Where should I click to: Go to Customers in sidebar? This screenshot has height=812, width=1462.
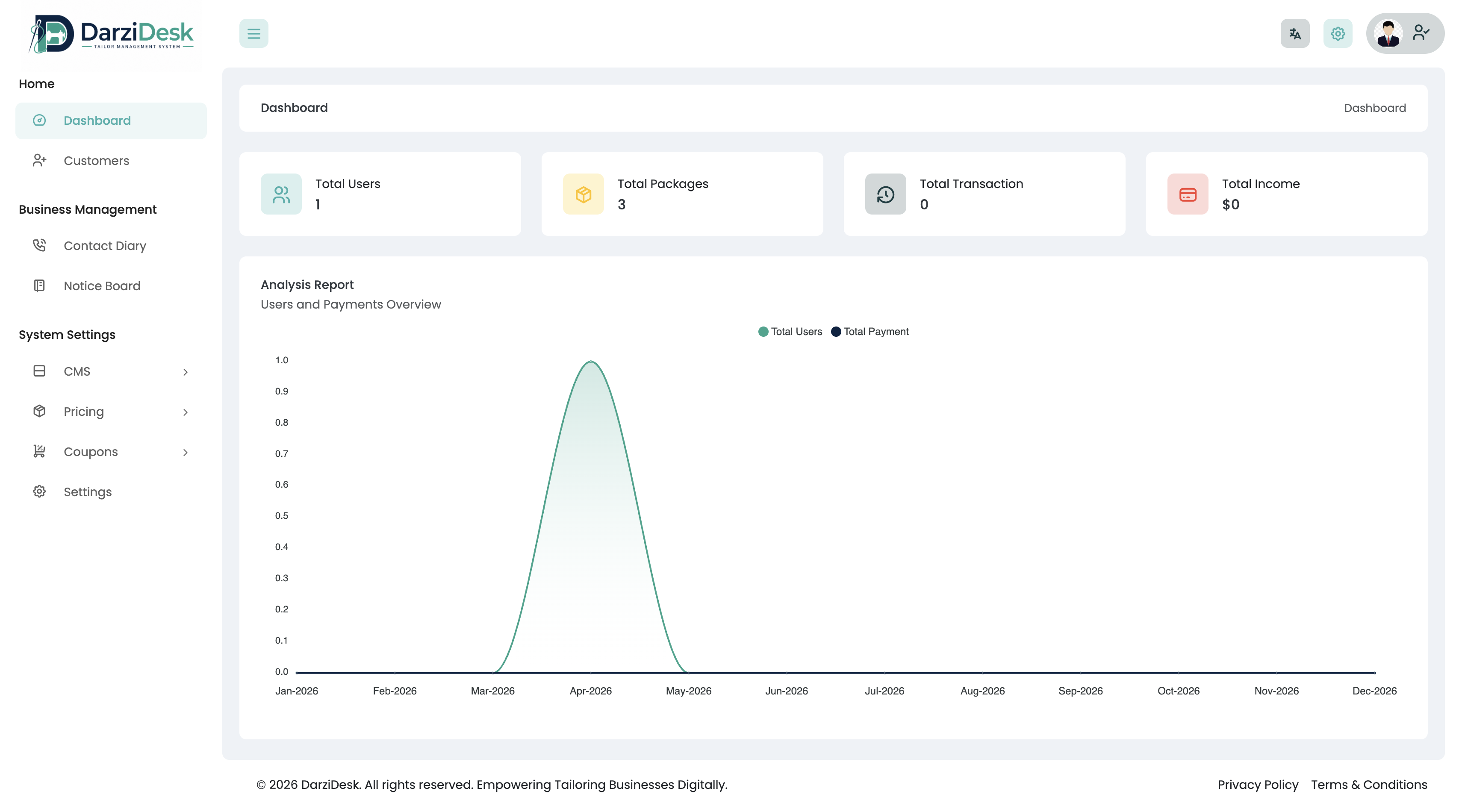(96, 161)
